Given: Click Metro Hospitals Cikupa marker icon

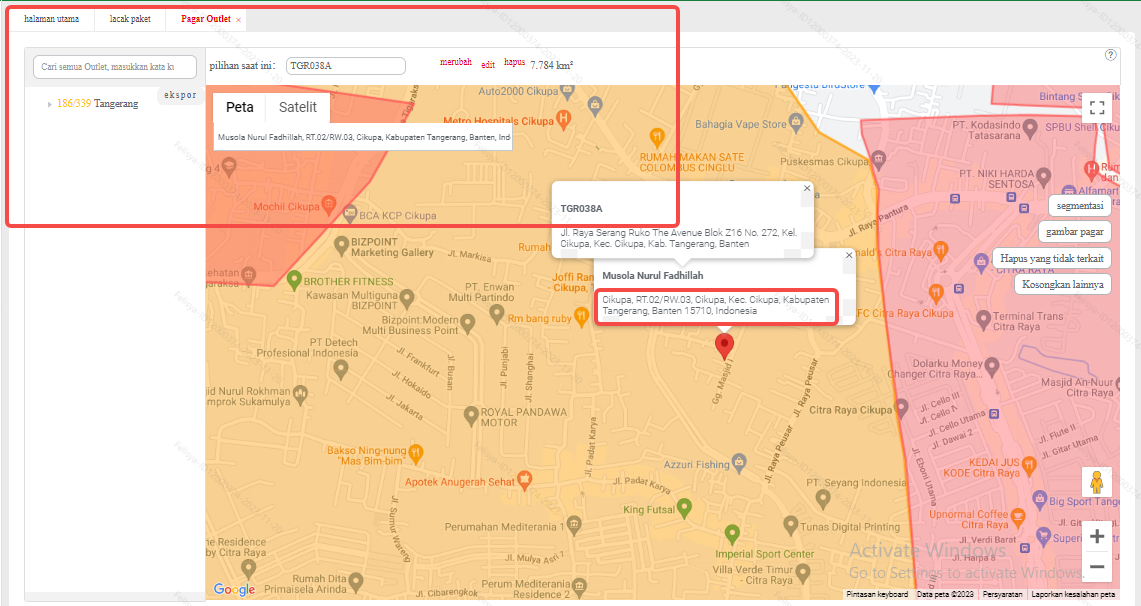Looking at the screenshot, I should click(562, 119).
